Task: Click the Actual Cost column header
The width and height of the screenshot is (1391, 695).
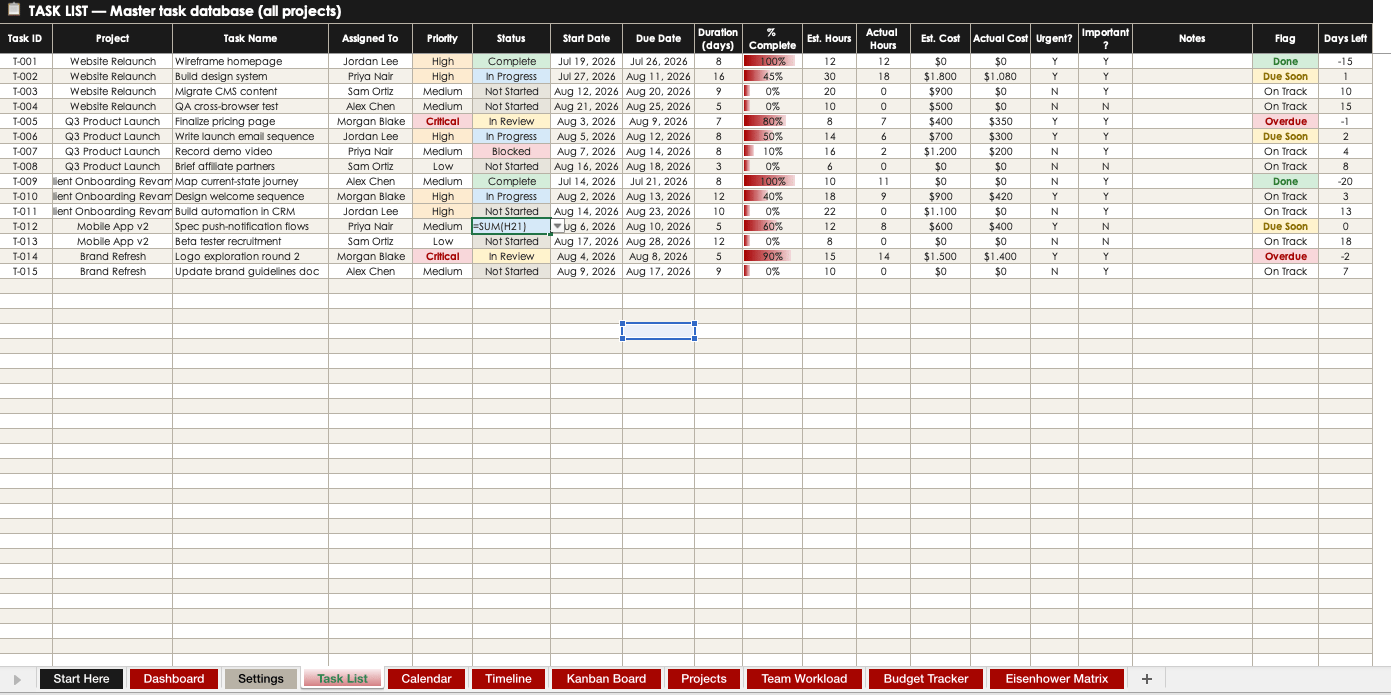Action: pos(1000,38)
